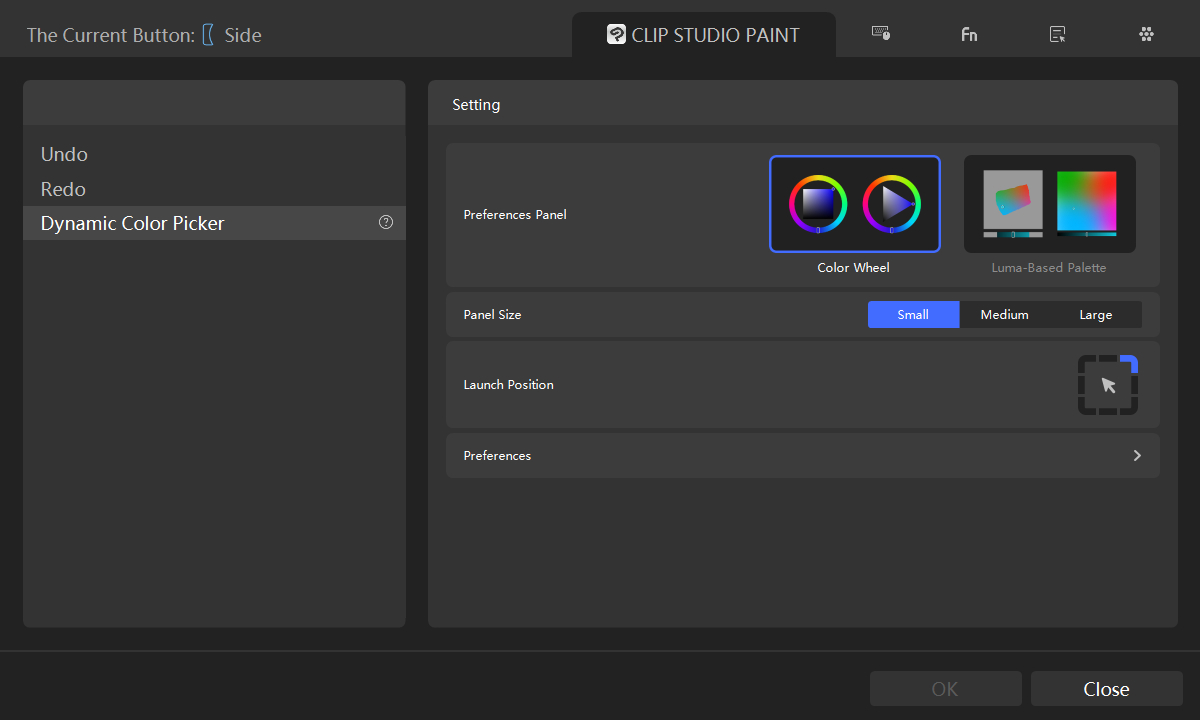
Task: Open the menu list icon with cursor
Action: 1057,33
